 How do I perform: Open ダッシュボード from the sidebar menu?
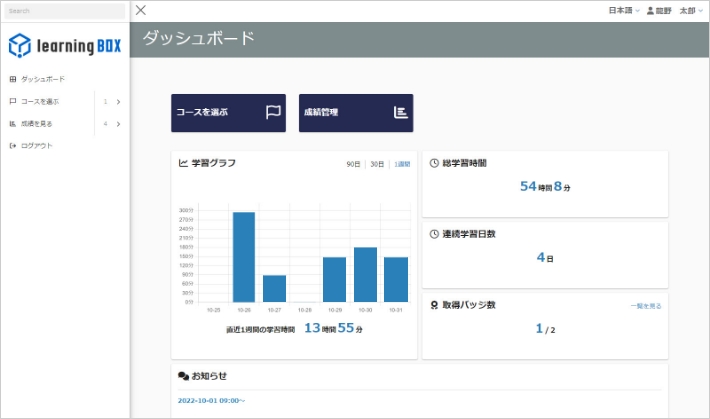coord(42,79)
